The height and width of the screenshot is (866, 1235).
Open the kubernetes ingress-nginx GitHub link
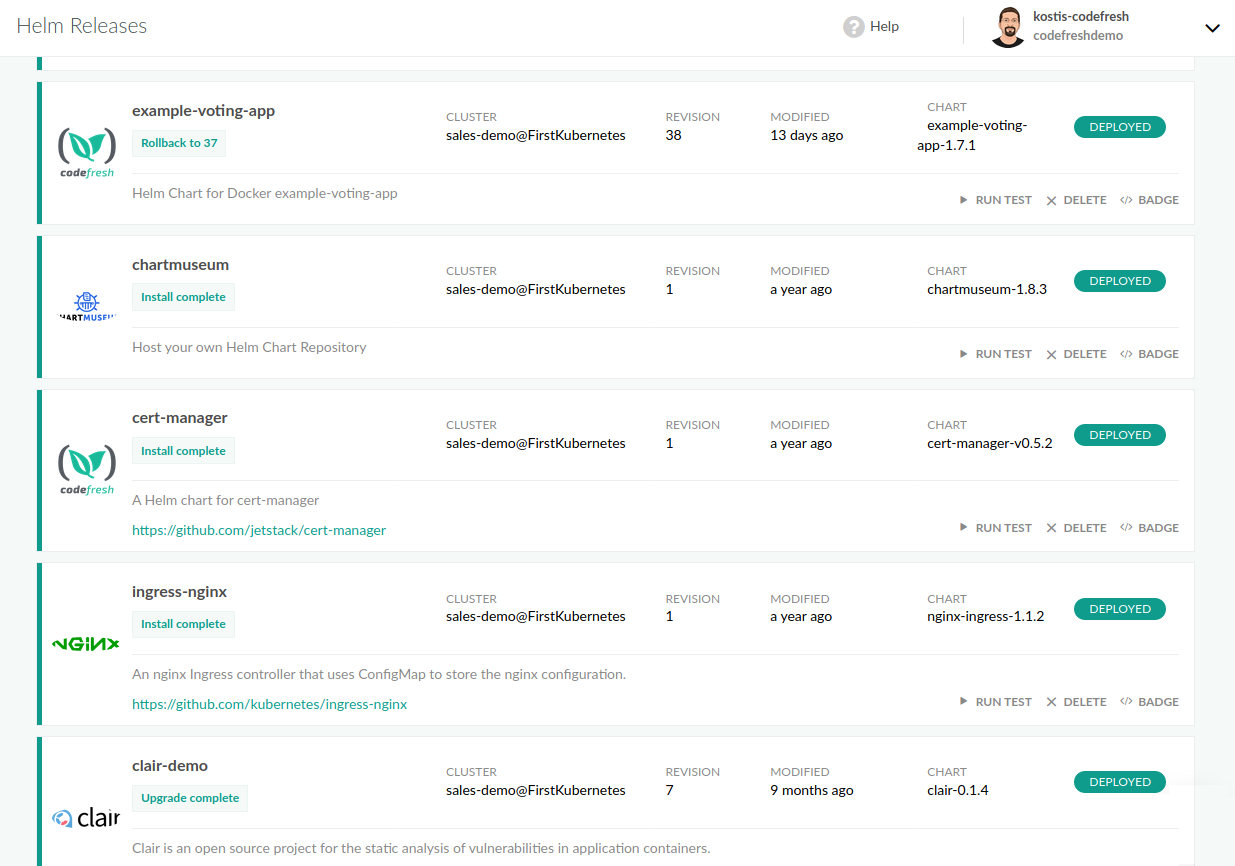coord(269,704)
